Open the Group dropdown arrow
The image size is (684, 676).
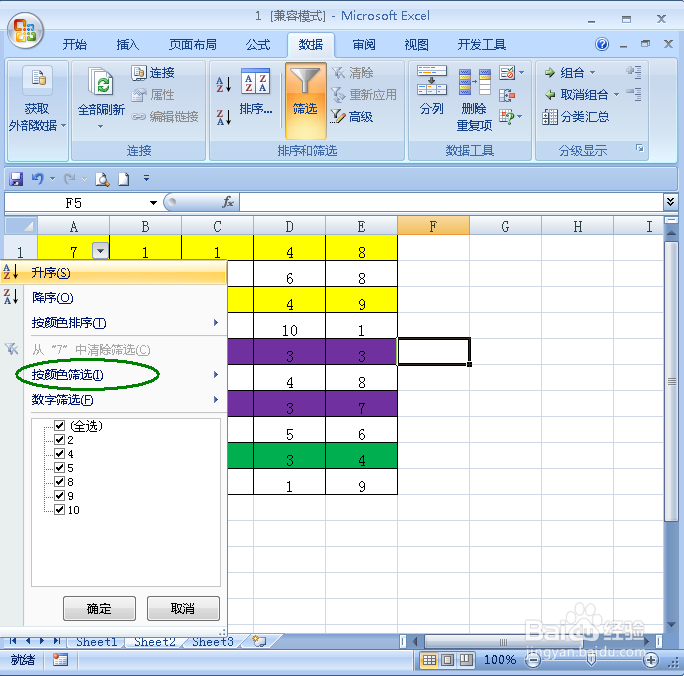(x=592, y=72)
